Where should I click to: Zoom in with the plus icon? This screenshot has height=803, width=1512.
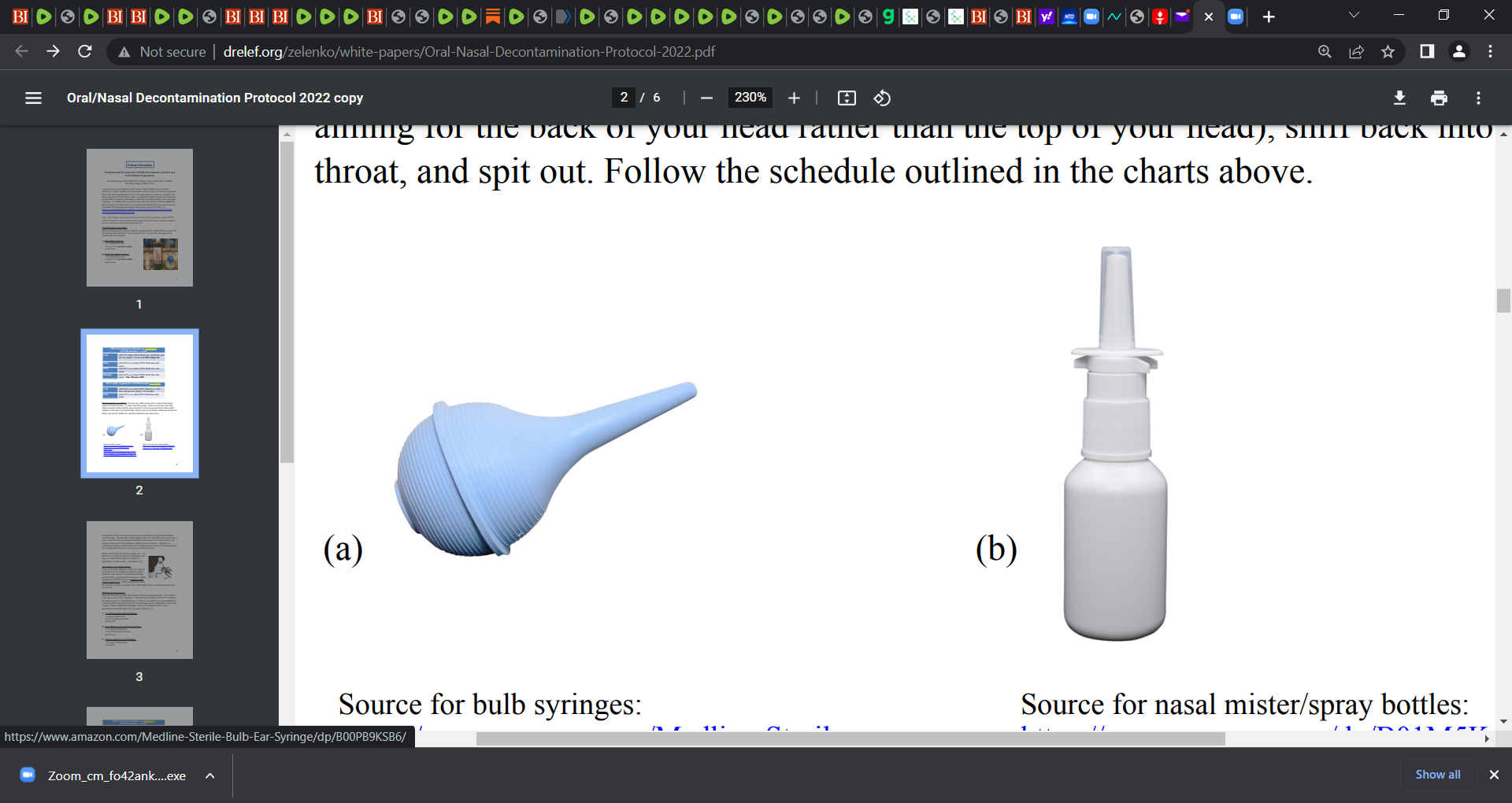point(794,98)
